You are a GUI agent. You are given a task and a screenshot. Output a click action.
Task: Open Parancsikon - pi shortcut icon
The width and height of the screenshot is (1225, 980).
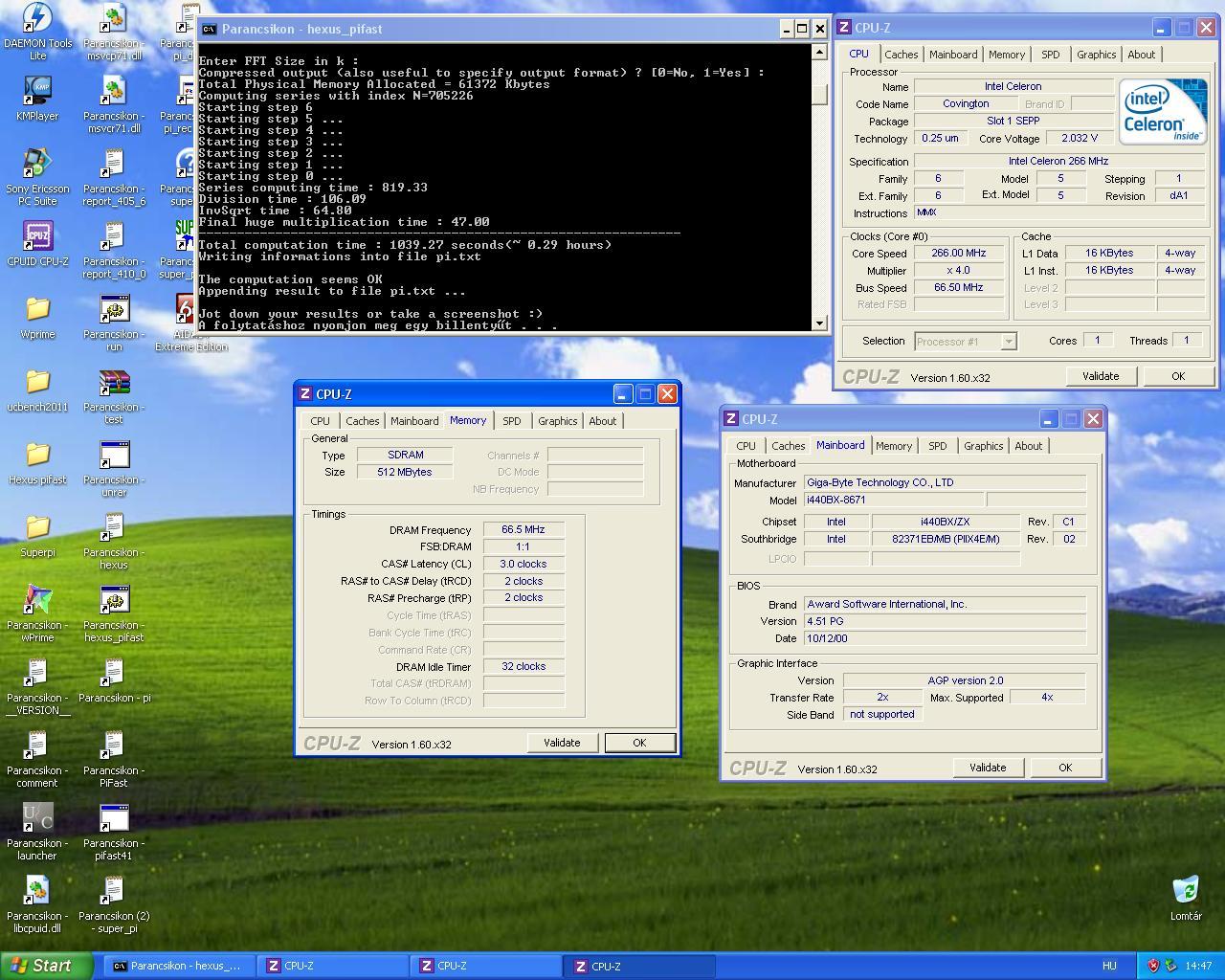(x=114, y=672)
